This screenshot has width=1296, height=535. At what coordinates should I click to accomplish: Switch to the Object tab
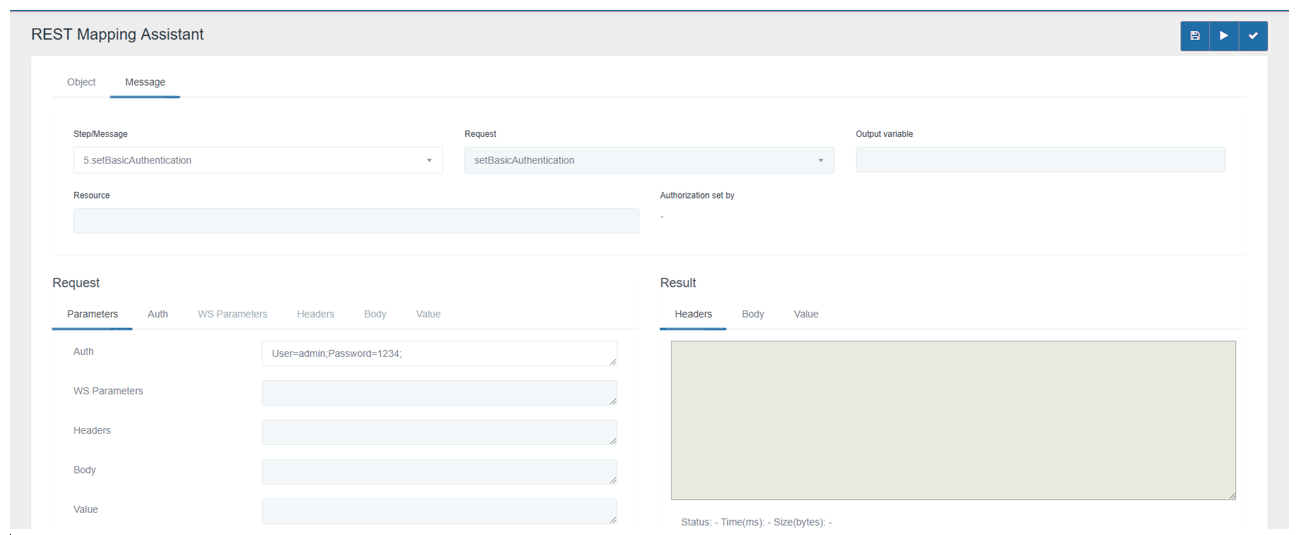pyautogui.click(x=81, y=82)
